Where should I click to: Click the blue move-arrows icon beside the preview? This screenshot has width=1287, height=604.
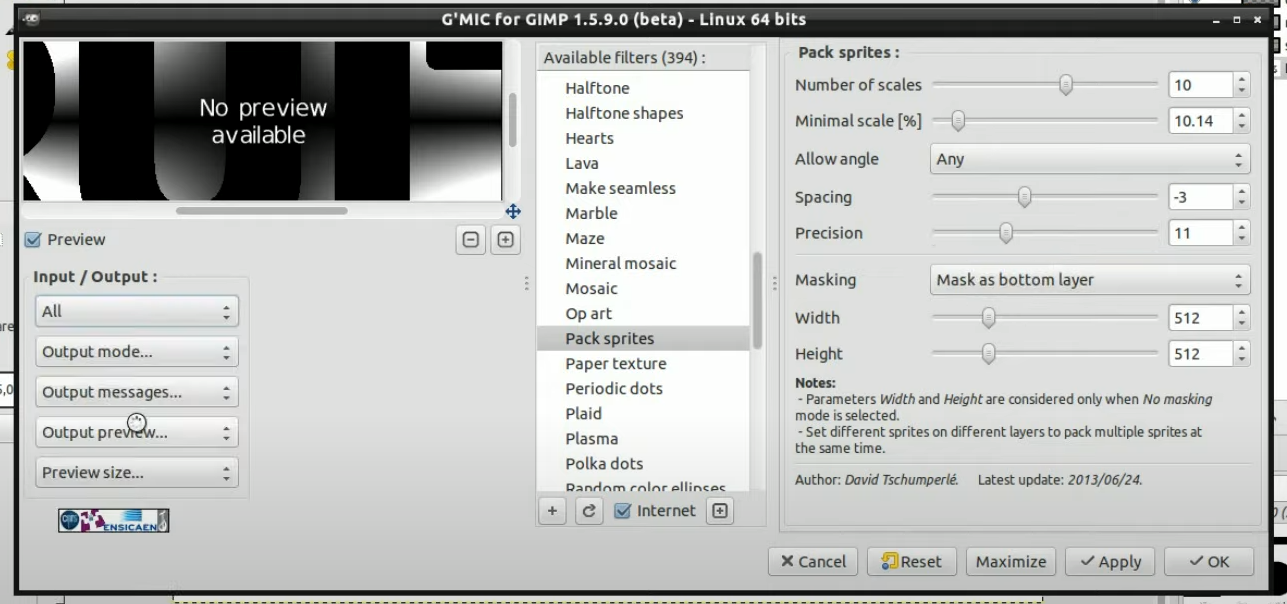click(513, 211)
